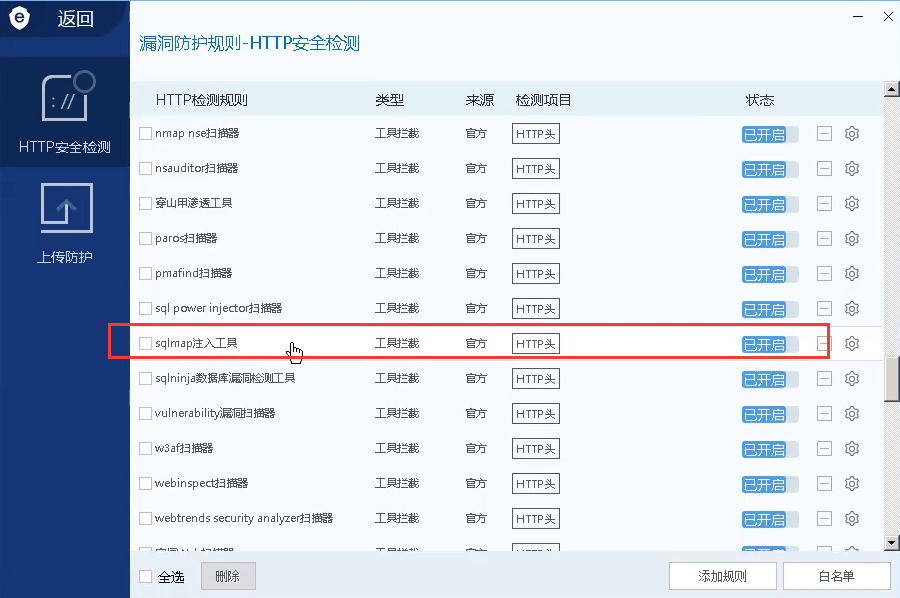900x598 pixels.
Task: Click minus icon for nmap nse扫描器
Action: pyautogui.click(x=824, y=134)
